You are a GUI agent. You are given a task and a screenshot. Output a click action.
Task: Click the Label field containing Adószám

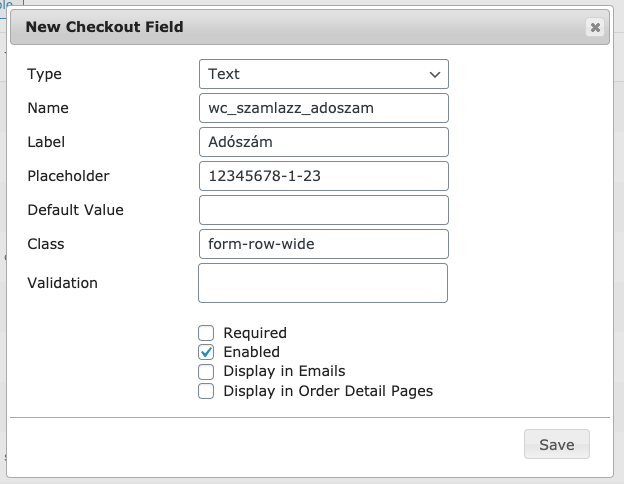(x=324, y=142)
